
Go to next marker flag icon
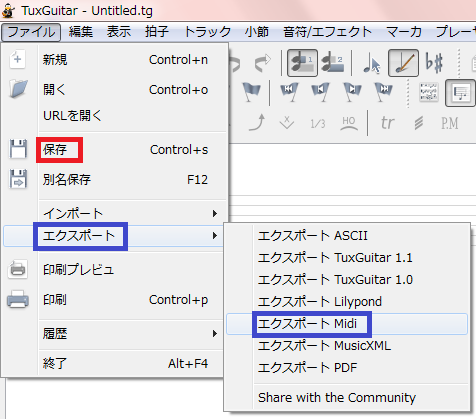352,92
